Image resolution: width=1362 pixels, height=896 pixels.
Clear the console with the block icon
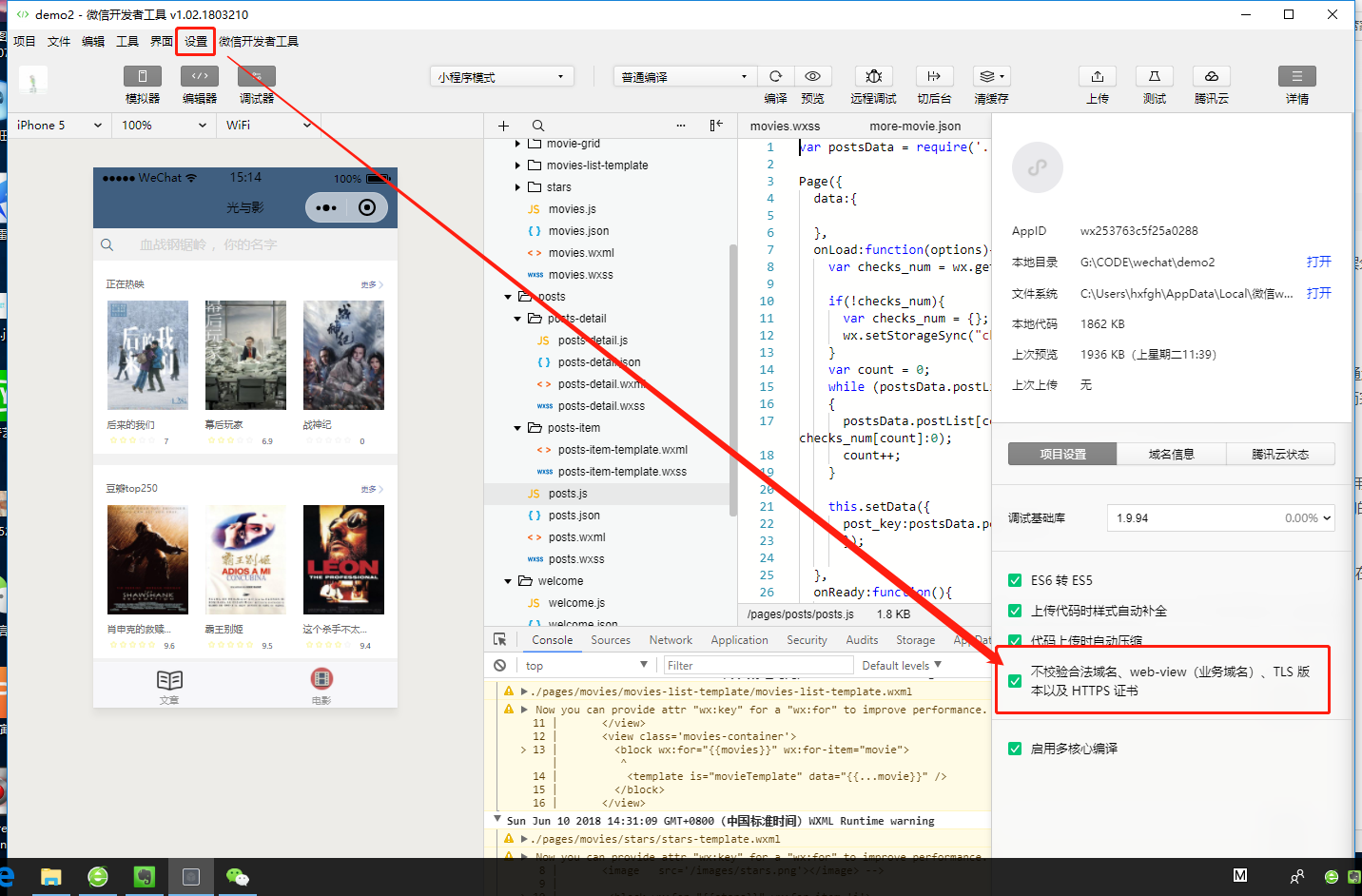500,665
